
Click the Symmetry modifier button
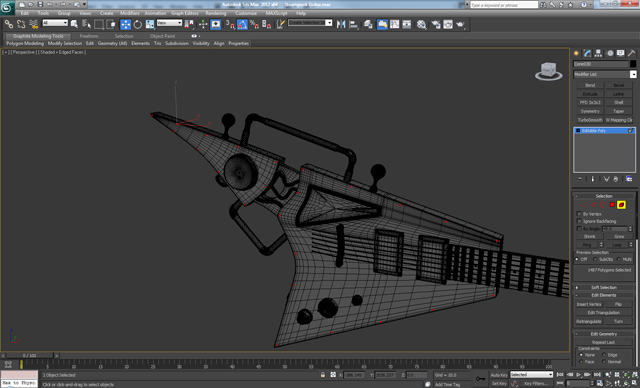[x=590, y=111]
